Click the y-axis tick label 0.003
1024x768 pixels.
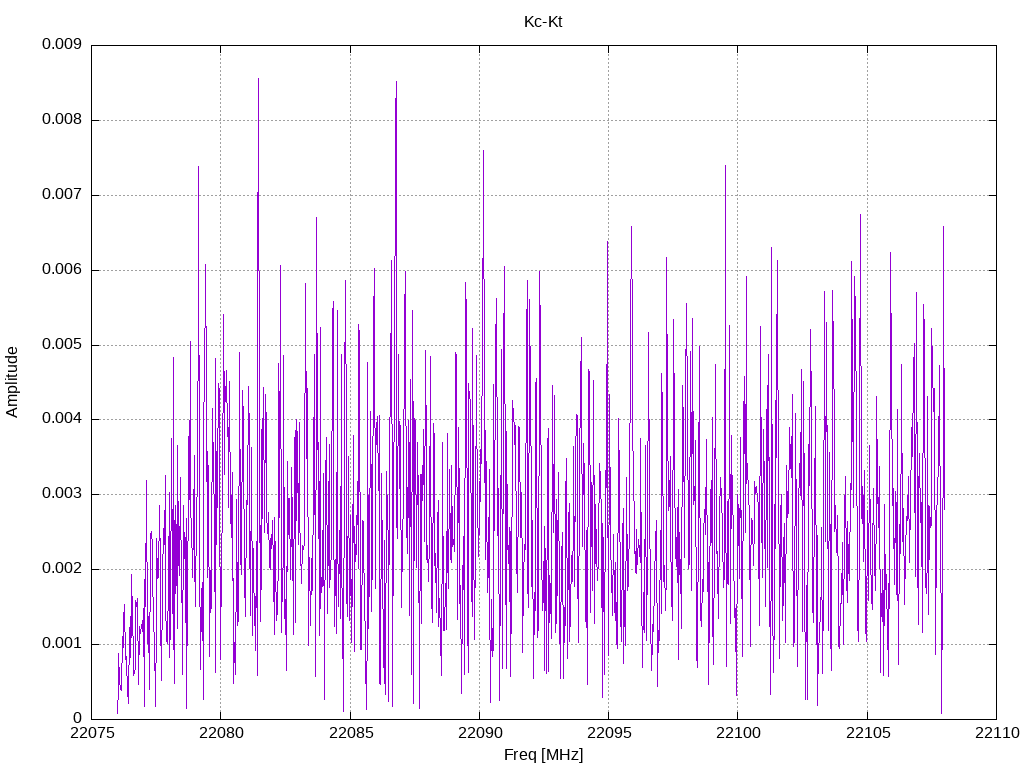(x=62, y=494)
